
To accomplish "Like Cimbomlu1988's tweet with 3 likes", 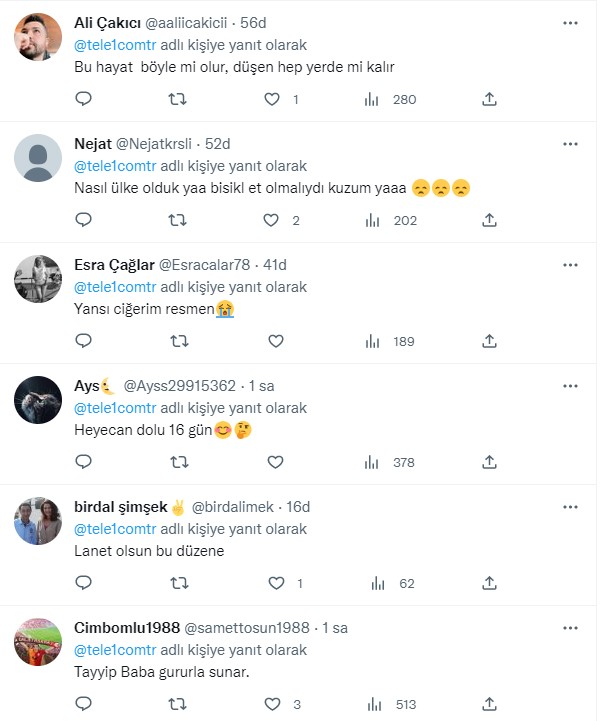I will pos(272,704).
